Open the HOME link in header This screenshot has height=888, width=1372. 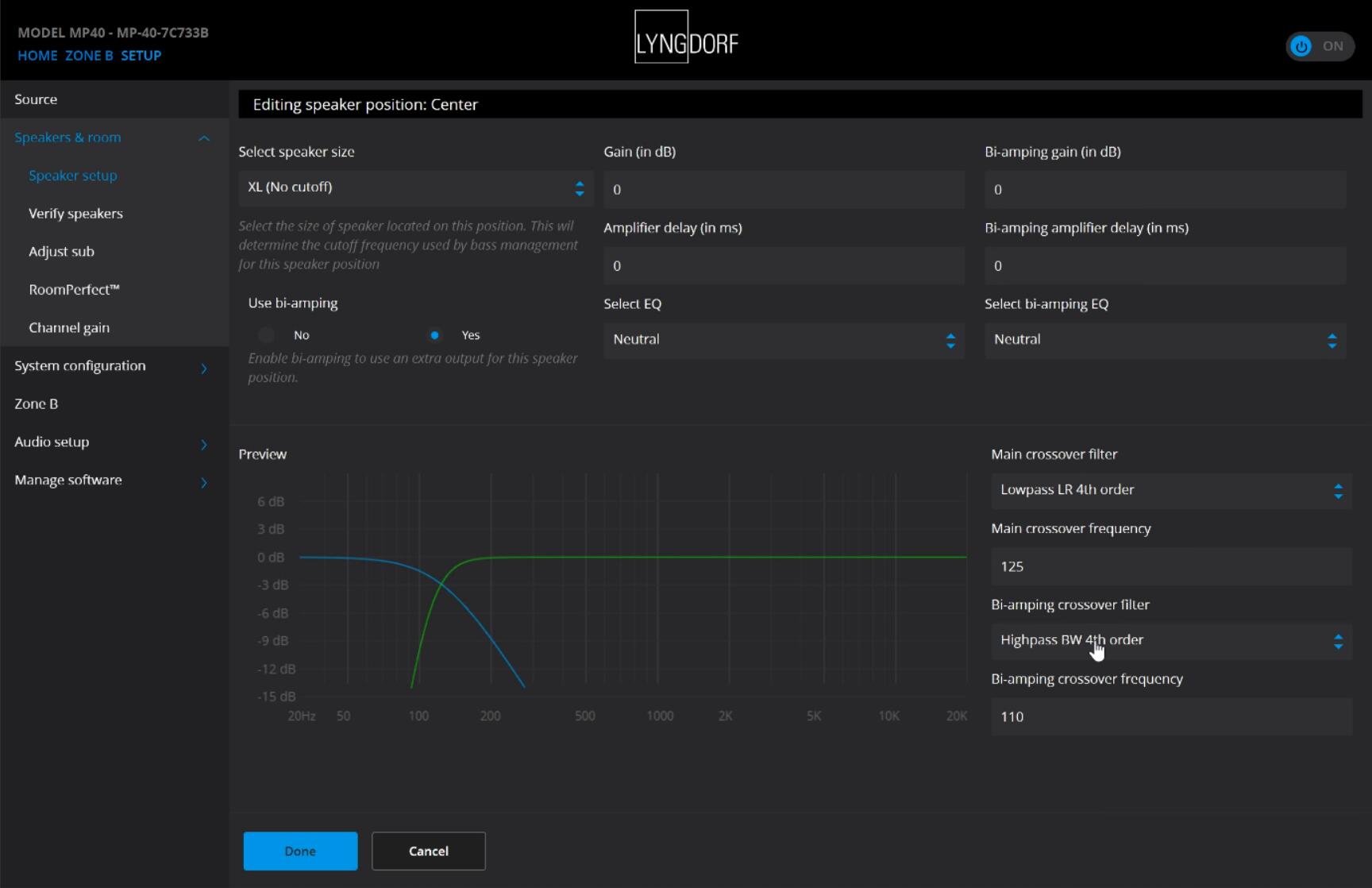coord(37,56)
